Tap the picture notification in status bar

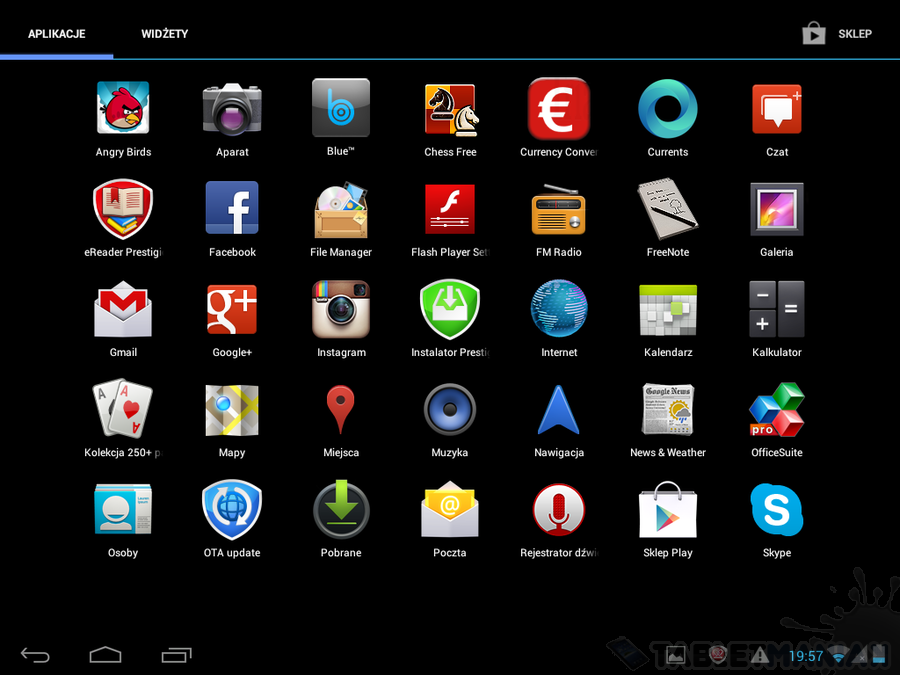pyautogui.click(x=675, y=655)
